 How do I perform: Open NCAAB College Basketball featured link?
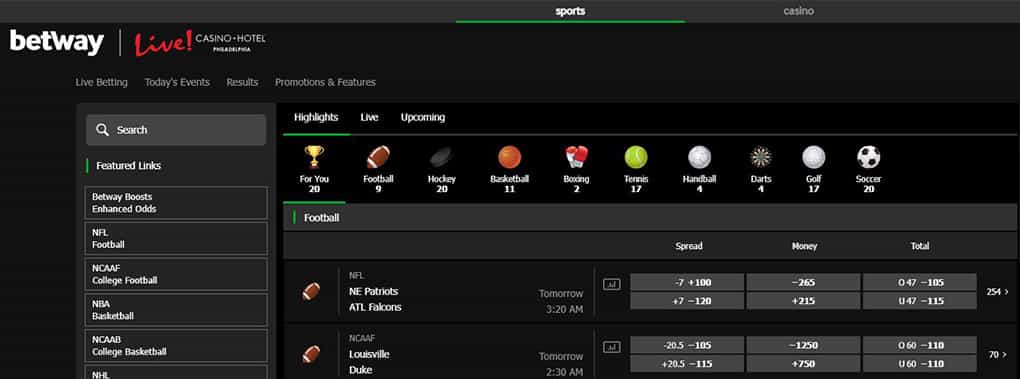[176, 346]
